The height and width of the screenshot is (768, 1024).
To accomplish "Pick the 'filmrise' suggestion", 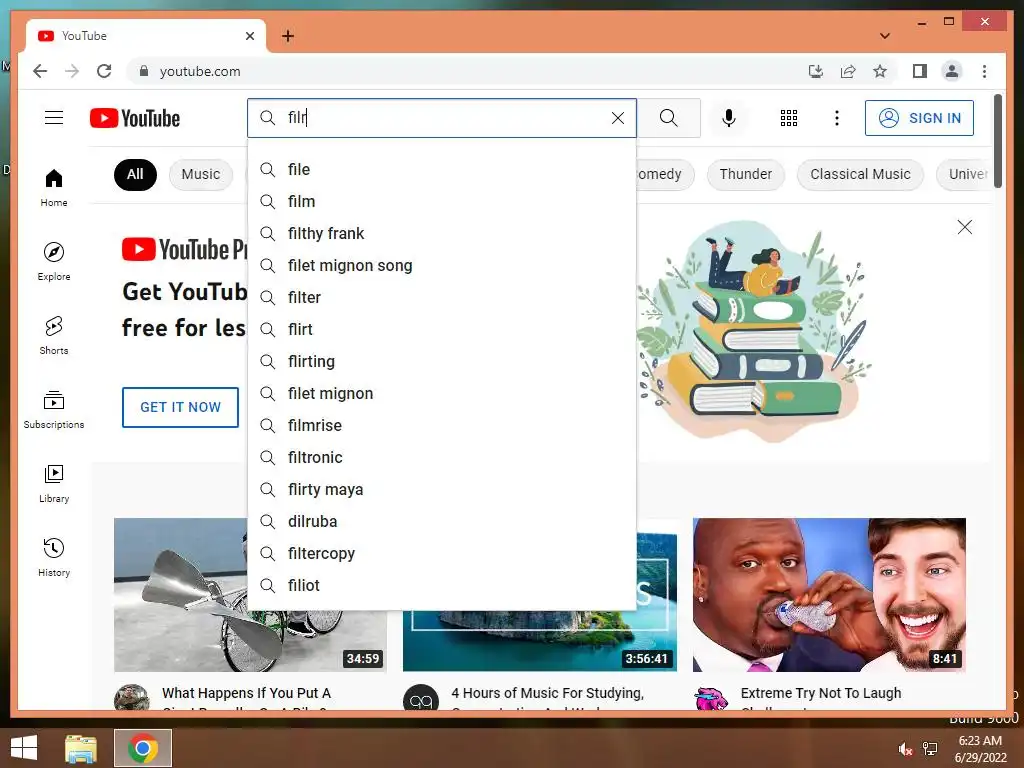I will click(442, 426).
